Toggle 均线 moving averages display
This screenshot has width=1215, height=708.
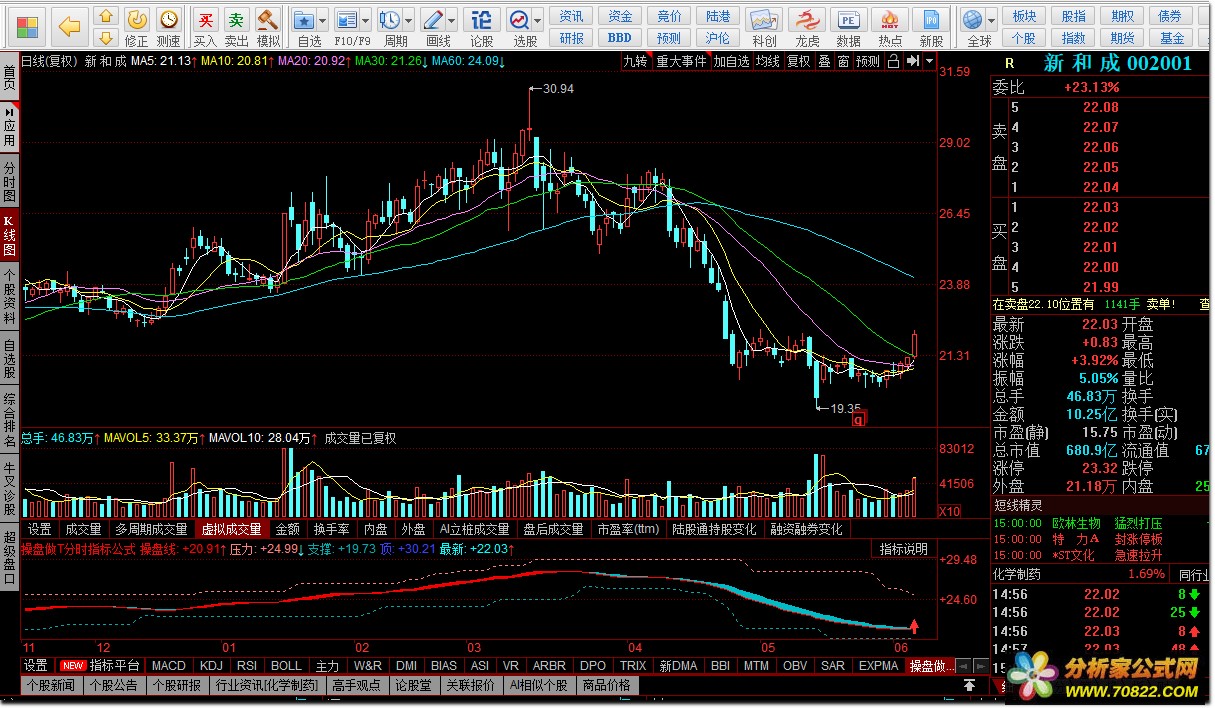click(768, 61)
